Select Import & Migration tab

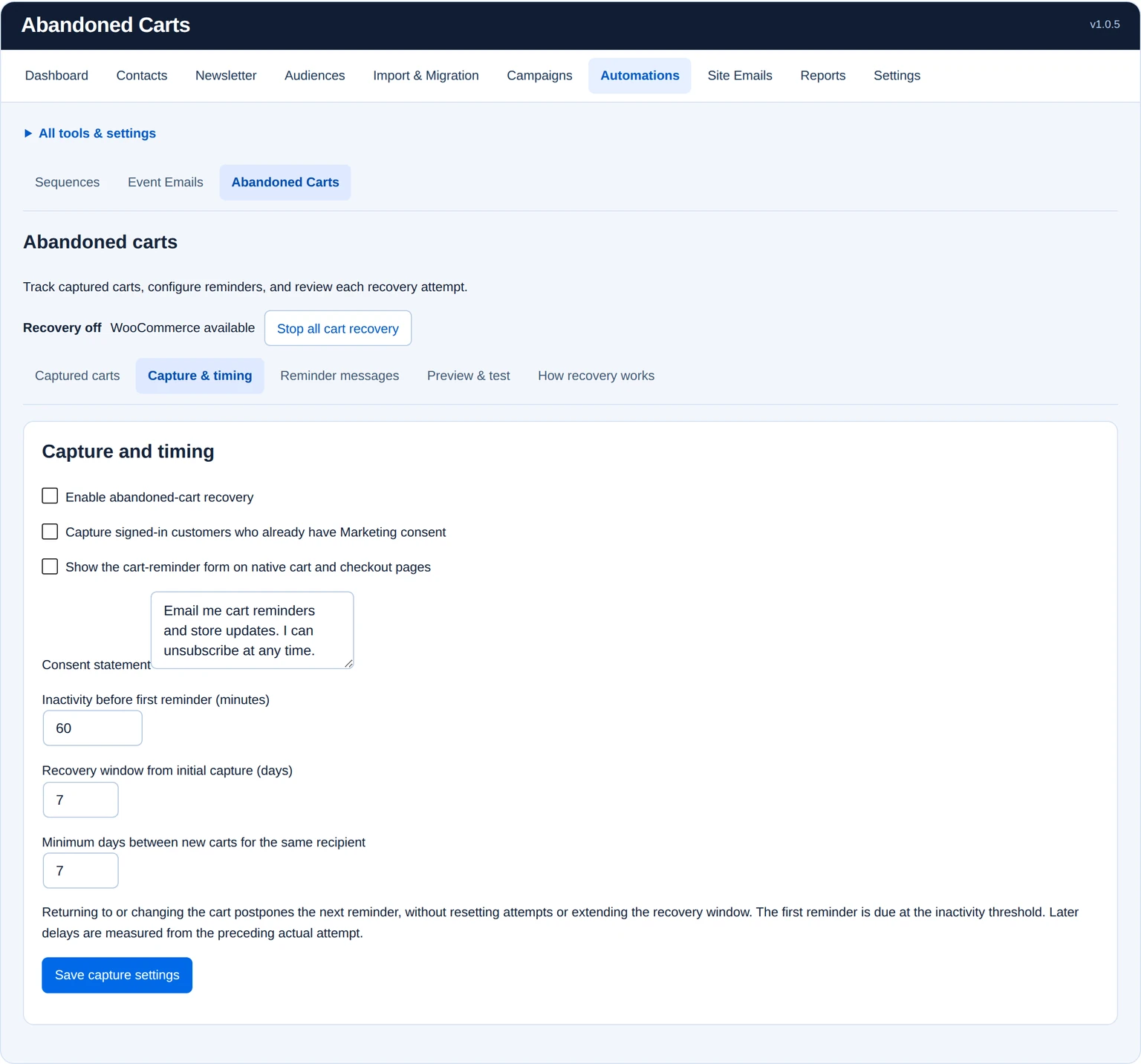[426, 76]
